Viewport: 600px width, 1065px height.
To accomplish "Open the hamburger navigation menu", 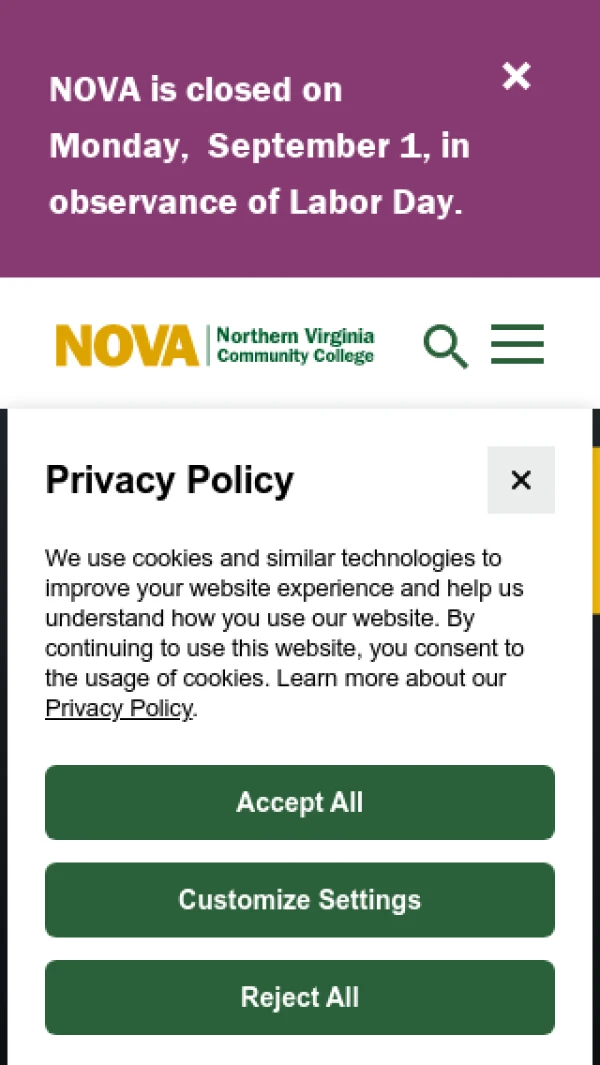I will click(517, 345).
